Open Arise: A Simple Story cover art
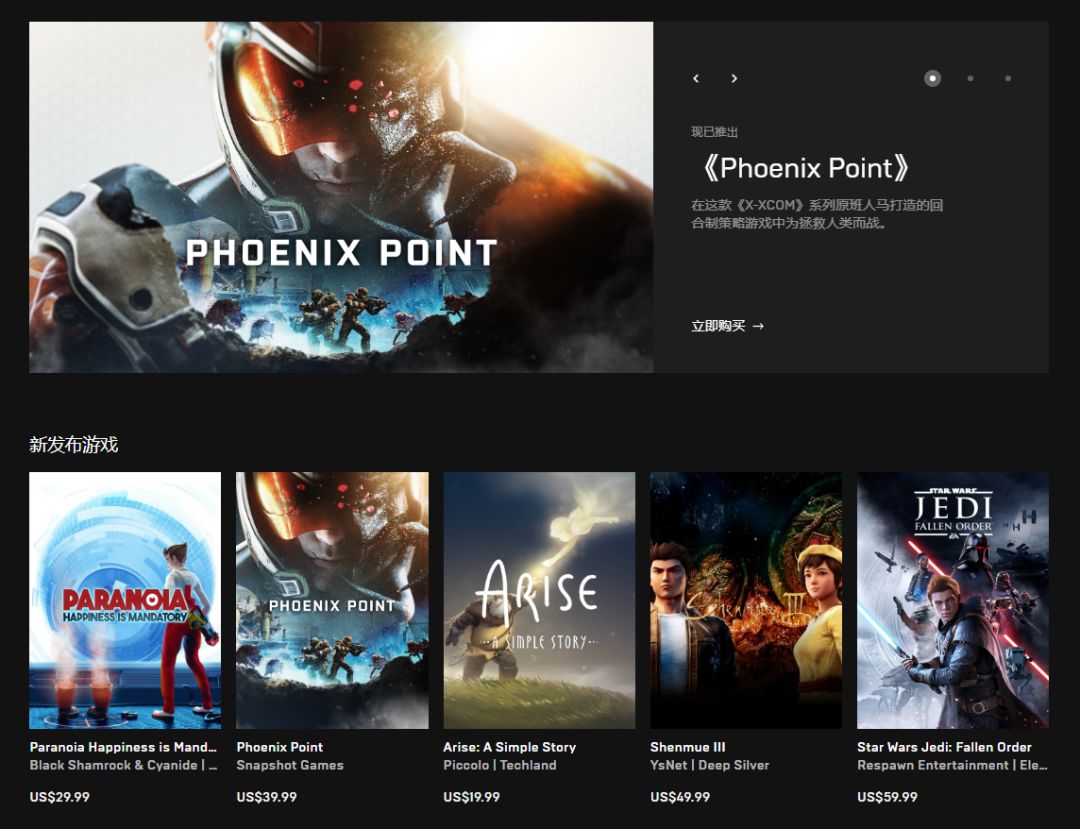The width and height of the screenshot is (1080, 829). coord(539,600)
